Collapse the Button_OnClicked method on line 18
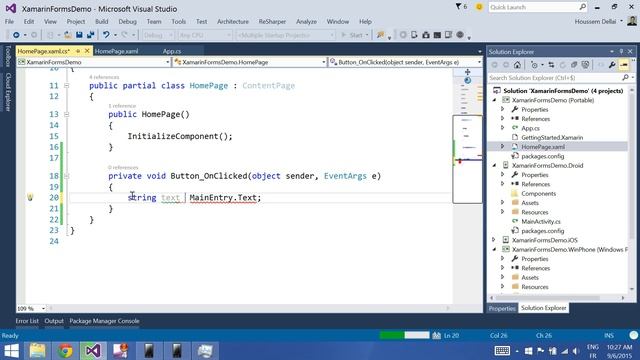640x360 pixels. coord(66,176)
